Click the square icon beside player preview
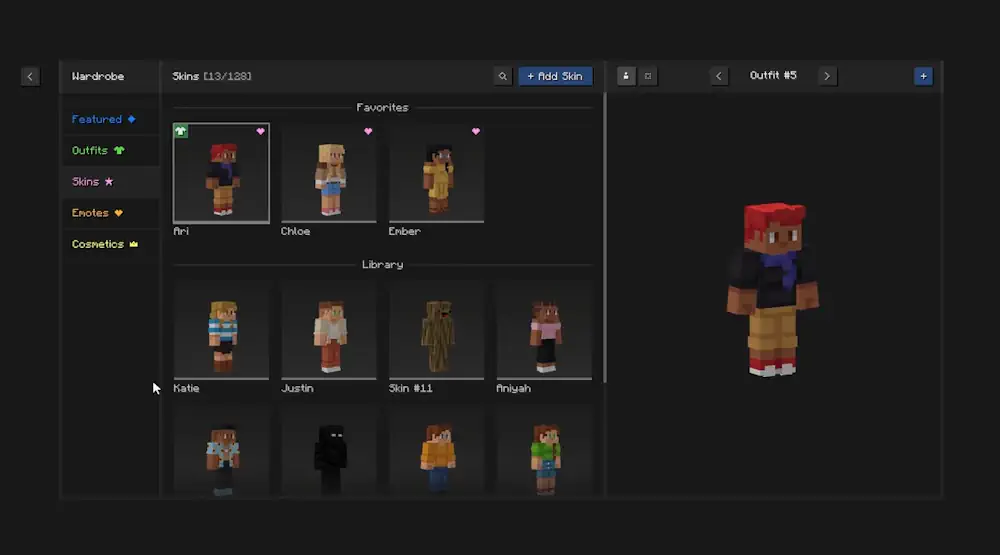 click(648, 76)
